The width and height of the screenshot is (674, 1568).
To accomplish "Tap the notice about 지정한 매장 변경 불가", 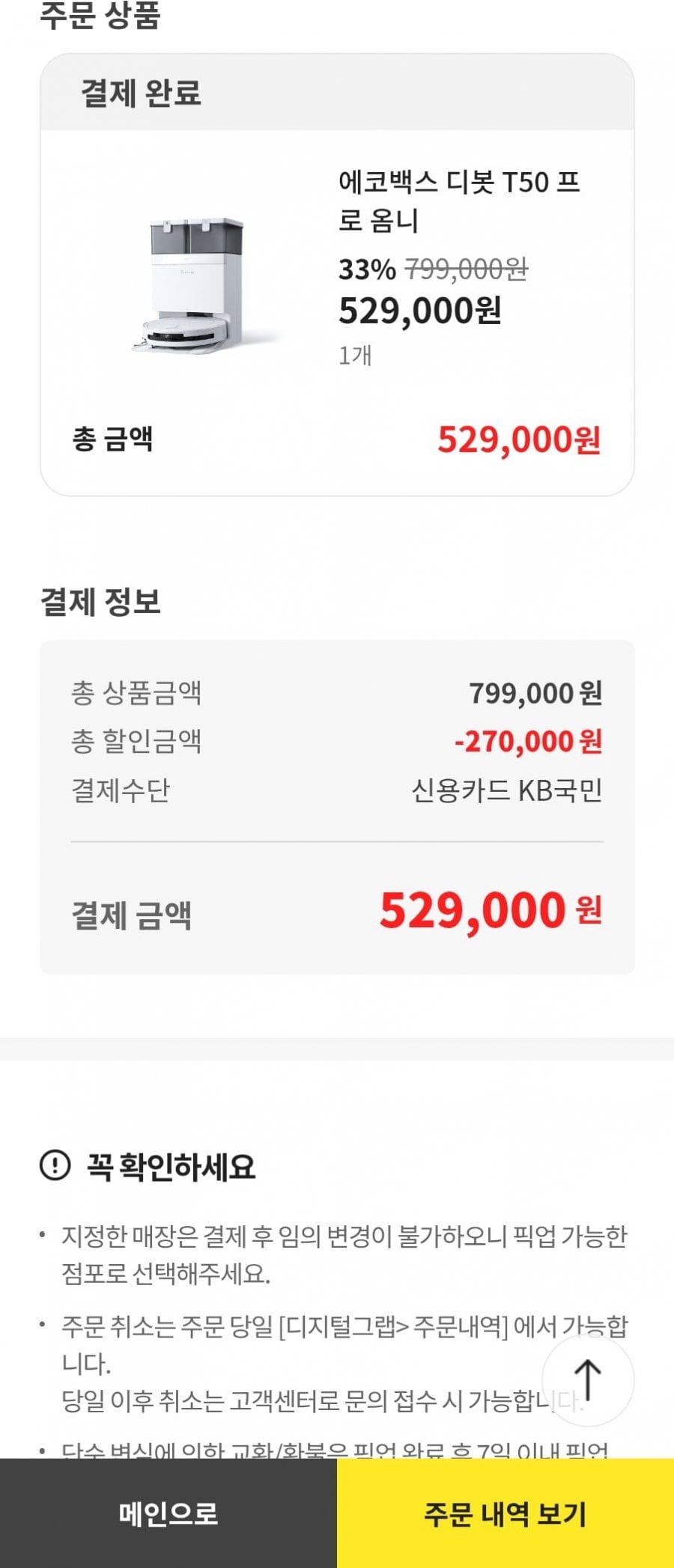I will (x=344, y=1254).
